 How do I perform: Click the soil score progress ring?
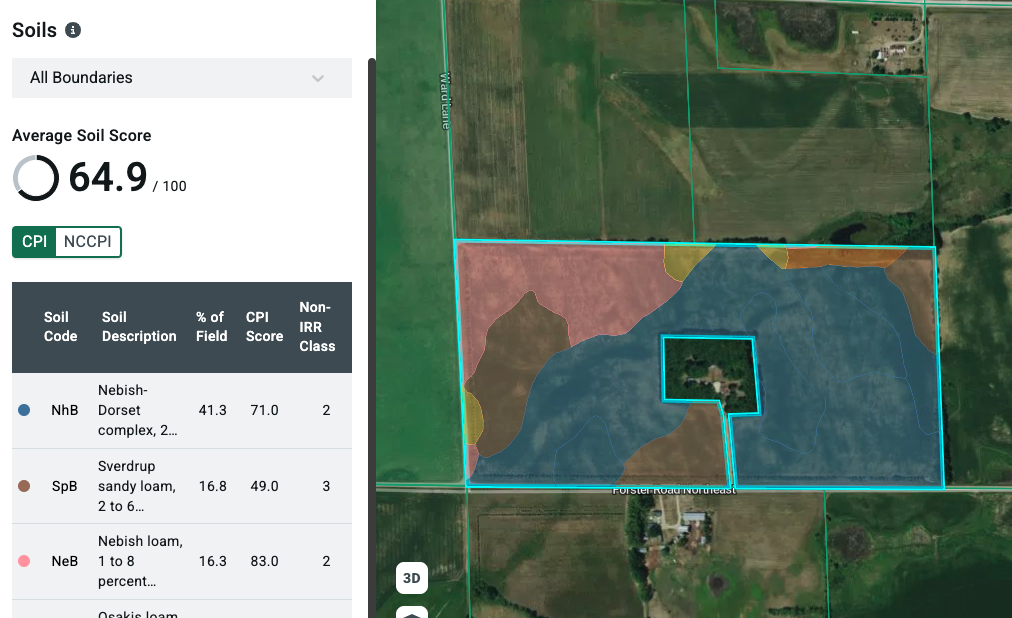[x=35, y=178]
